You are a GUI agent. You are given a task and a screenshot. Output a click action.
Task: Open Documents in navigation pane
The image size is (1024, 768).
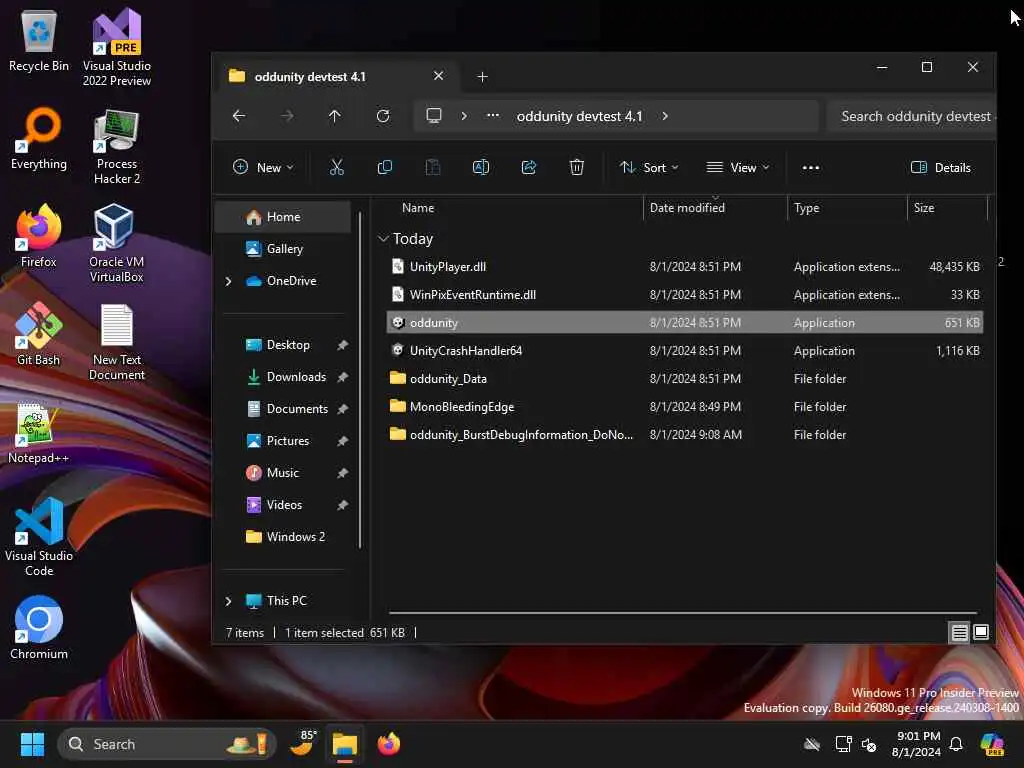(x=283, y=409)
